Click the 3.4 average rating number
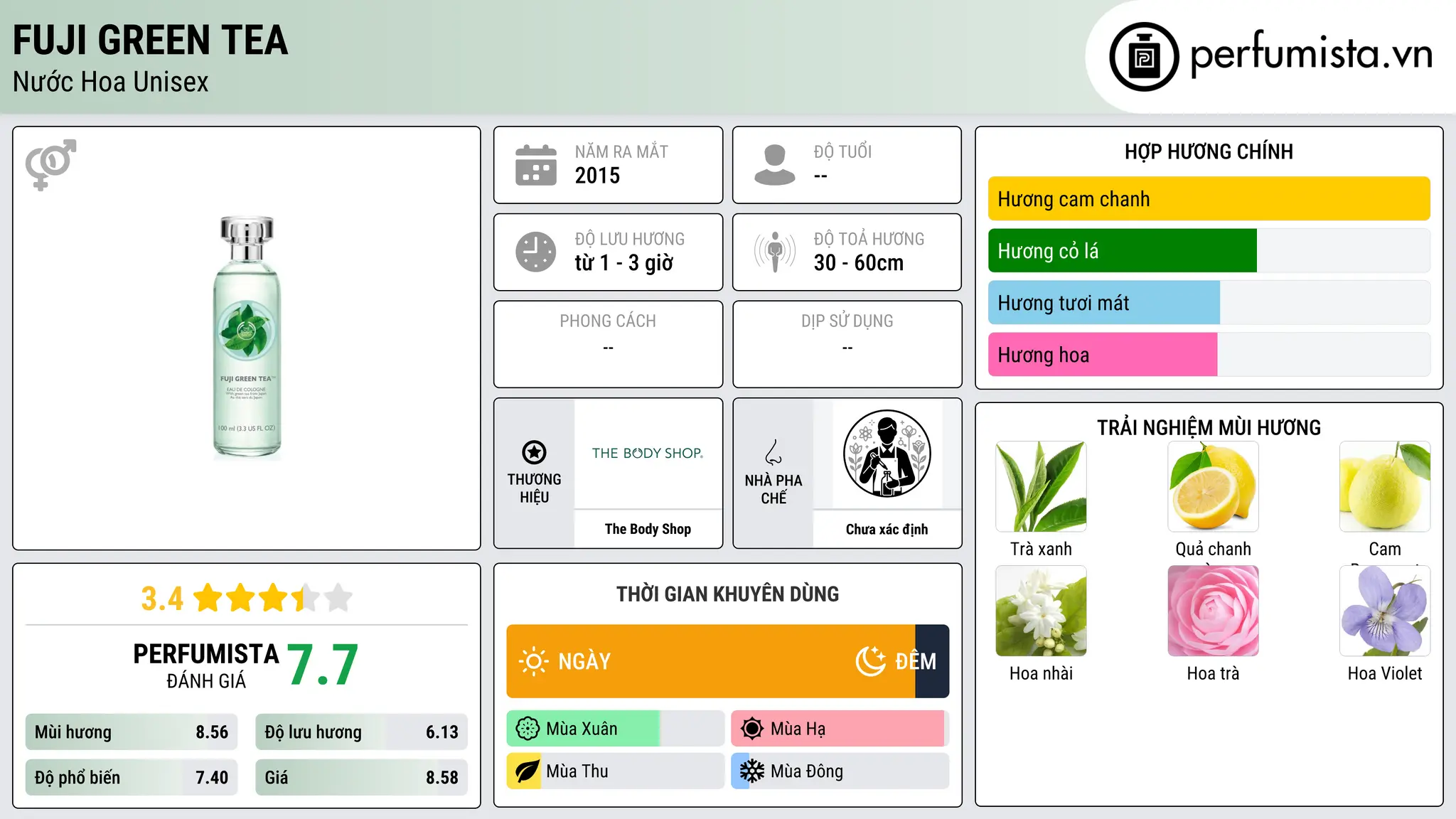Image resolution: width=1456 pixels, height=819 pixels. [x=162, y=599]
